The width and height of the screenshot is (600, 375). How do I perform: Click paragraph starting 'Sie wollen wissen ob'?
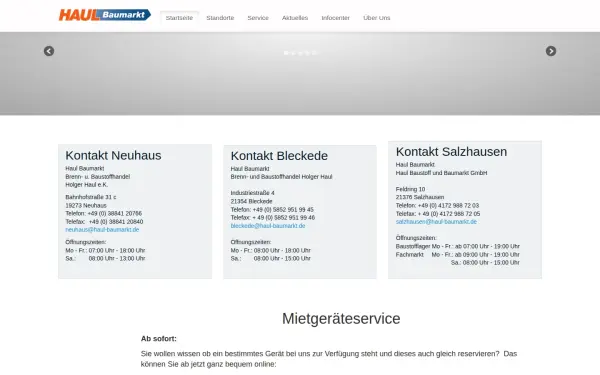click(x=329, y=359)
